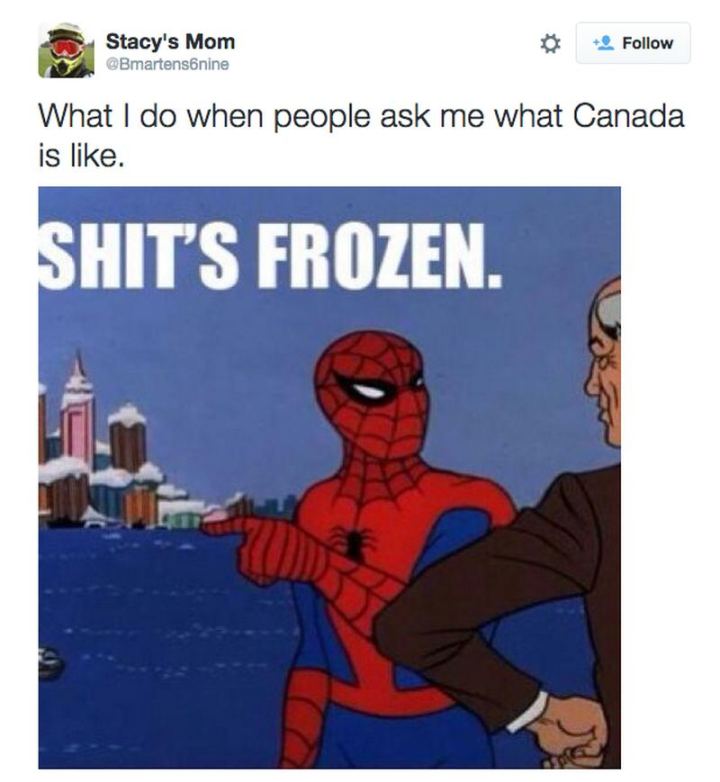
Task: Click the add-person icon inside Follow button
Action: tap(603, 43)
